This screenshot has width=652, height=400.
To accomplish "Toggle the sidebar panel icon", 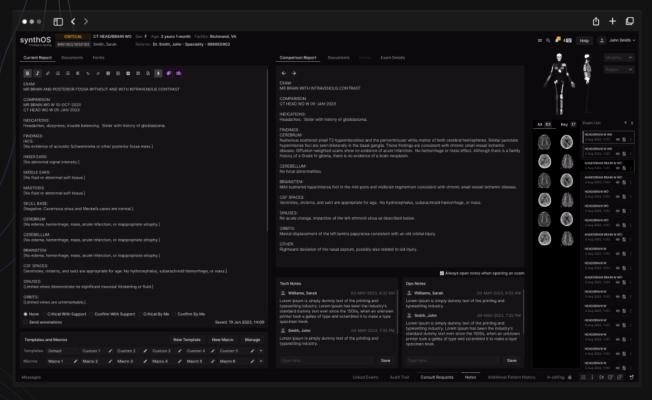I will (58, 21).
